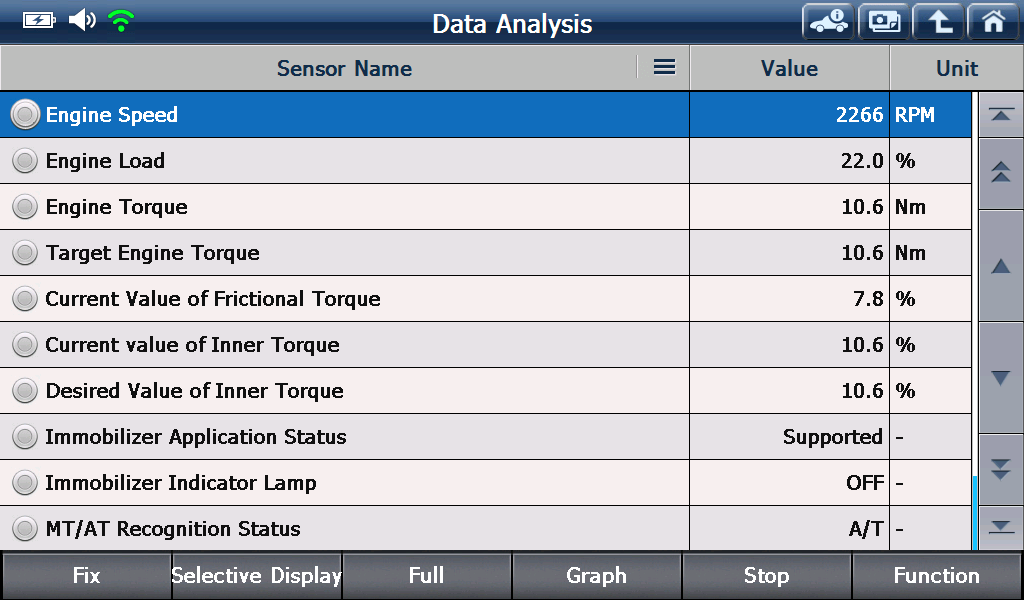Page down with double down arrow
The width and height of the screenshot is (1024, 600).
click(1000, 469)
